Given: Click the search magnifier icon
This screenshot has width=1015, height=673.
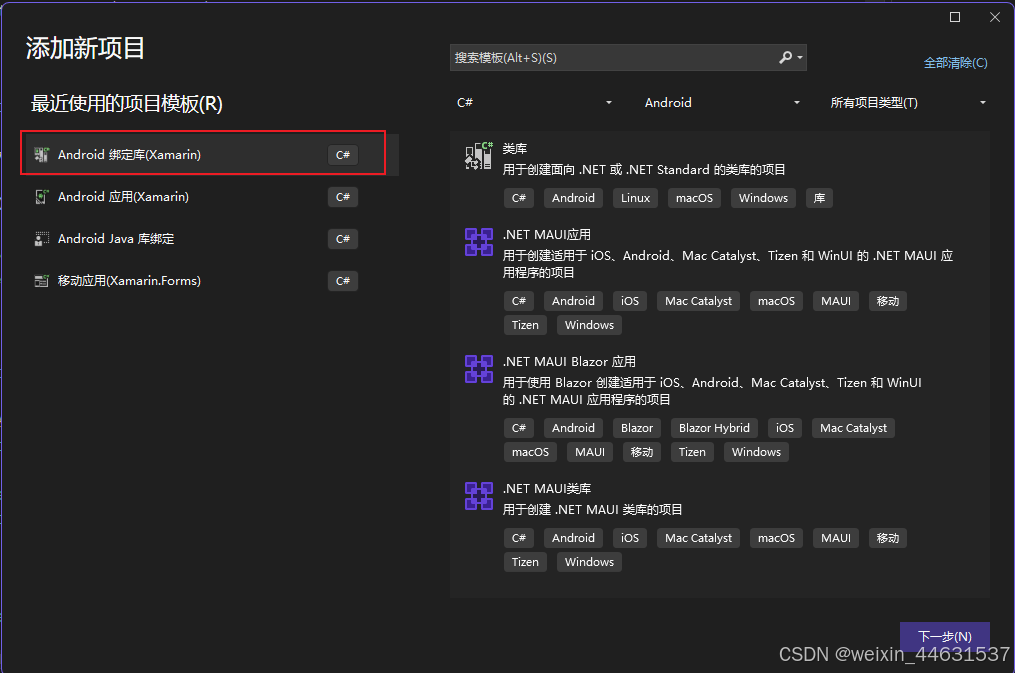Looking at the screenshot, I should tap(785, 58).
